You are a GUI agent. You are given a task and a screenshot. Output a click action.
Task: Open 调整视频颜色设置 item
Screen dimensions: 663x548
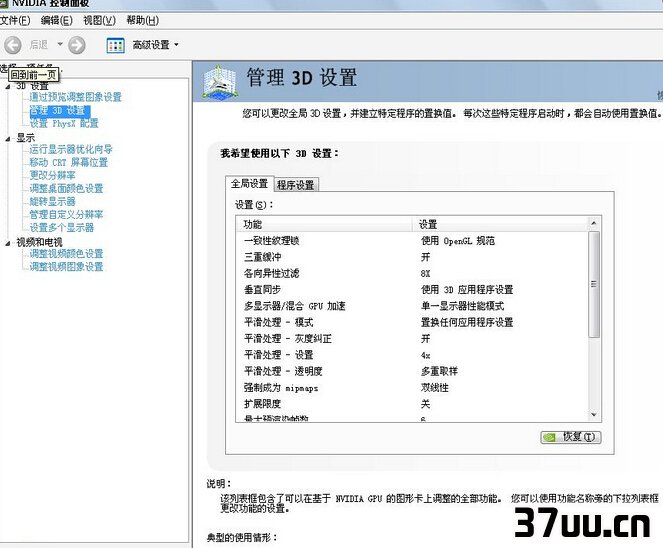(66, 254)
